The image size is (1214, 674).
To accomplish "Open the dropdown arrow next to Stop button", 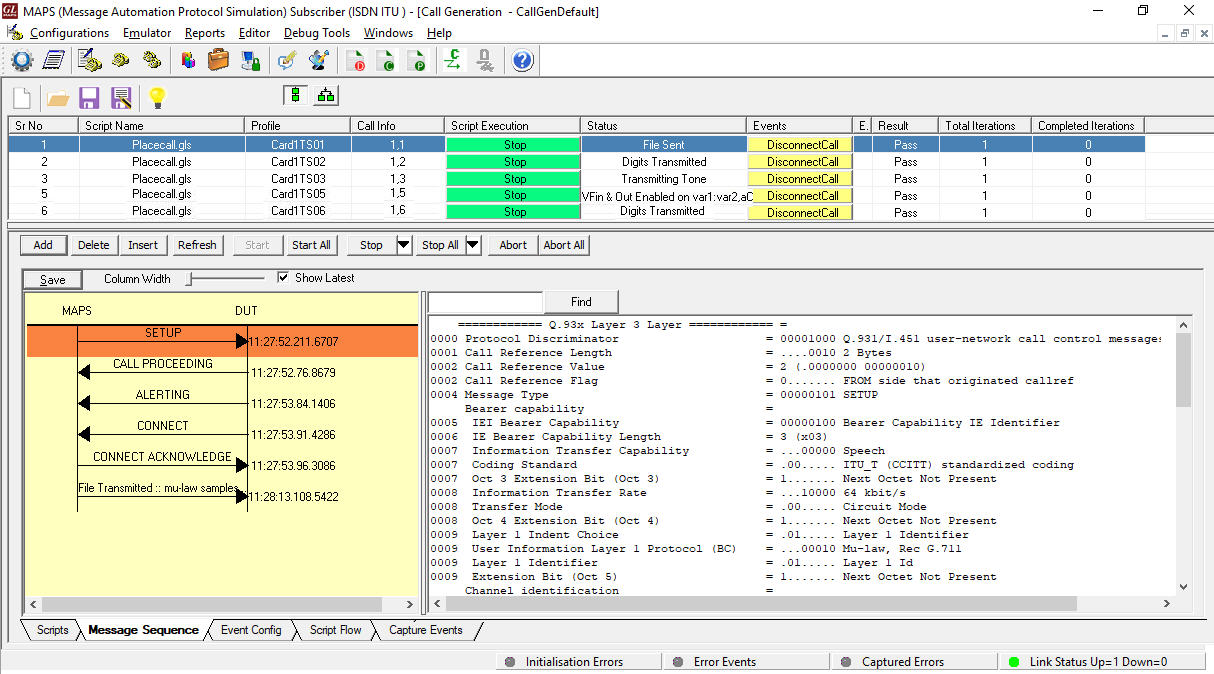I will (x=404, y=245).
